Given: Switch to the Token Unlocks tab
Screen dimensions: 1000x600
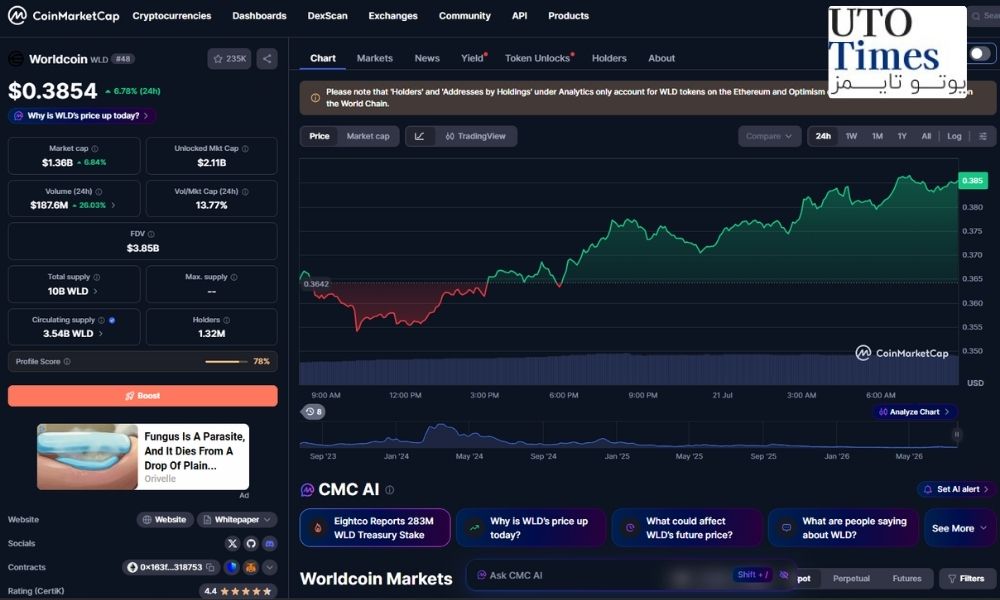Looking at the screenshot, I should (539, 58).
